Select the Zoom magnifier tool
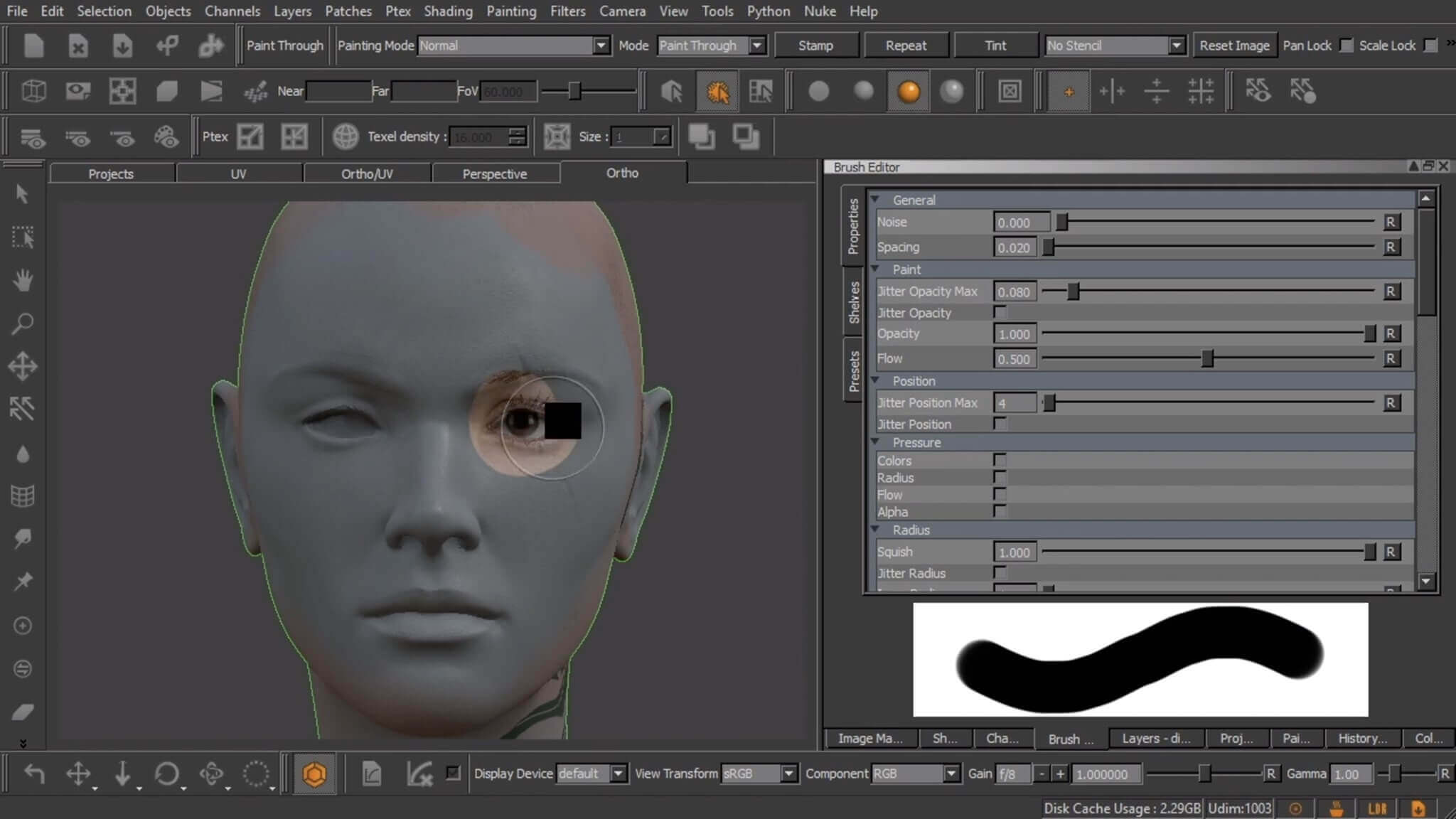 click(23, 323)
